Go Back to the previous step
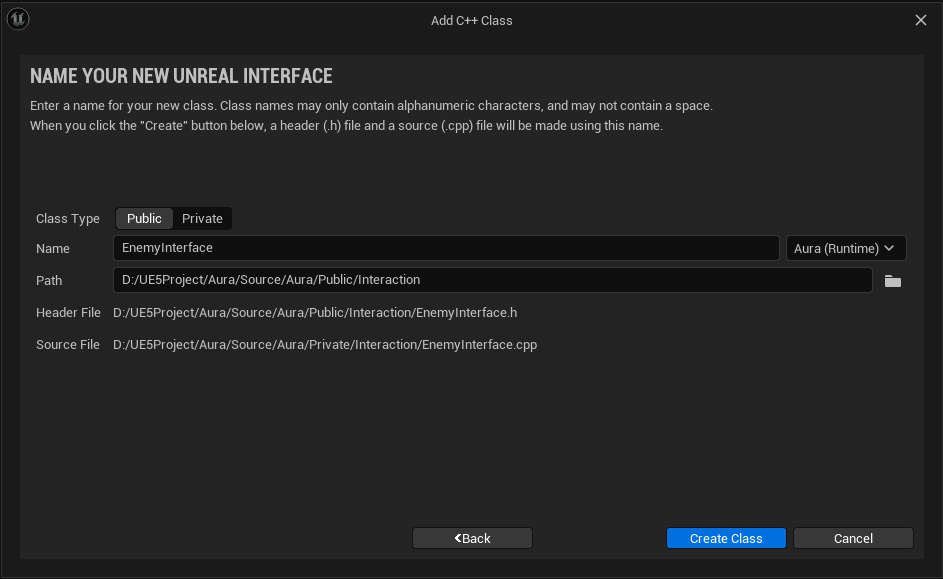This screenshot has height=579, width=943. coord(472,538)
